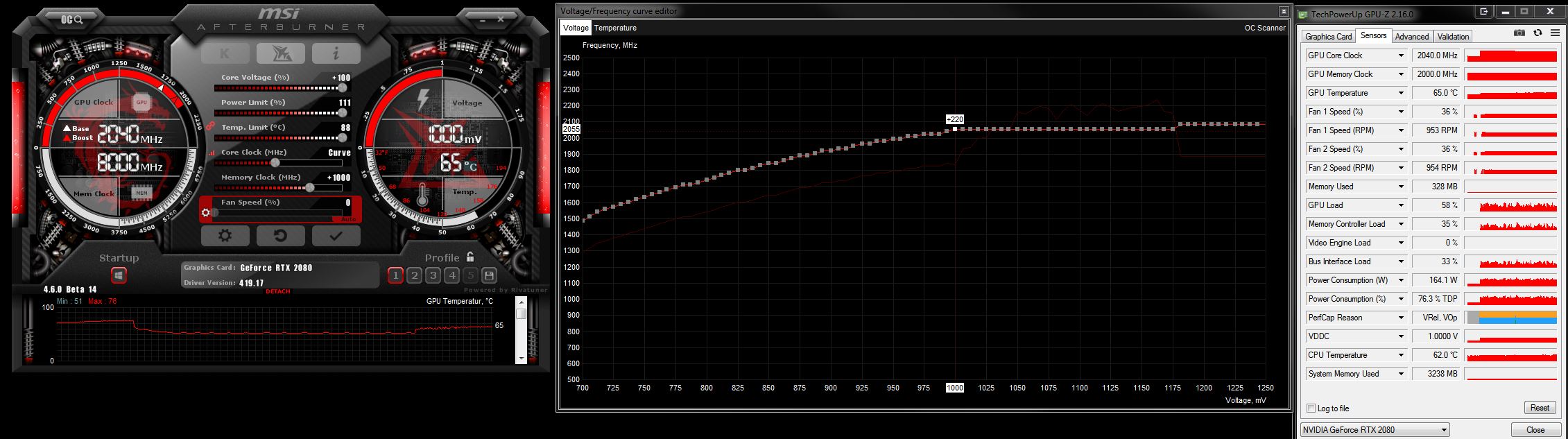The image size is (1568, 439).
Task: Open the NVIDIA GeForce RTX 2080 selector
Action: tap(1375, 430)
